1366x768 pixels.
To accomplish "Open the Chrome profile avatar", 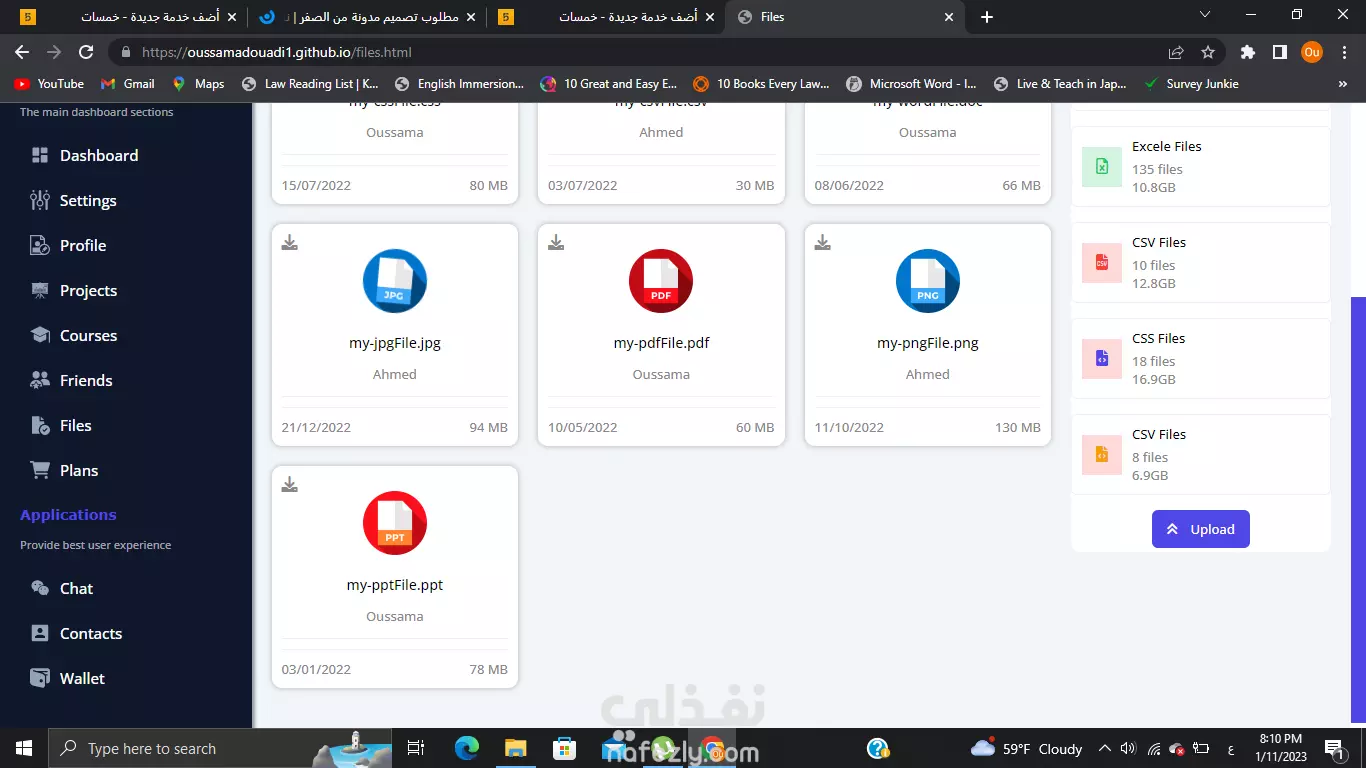I will (1312, 52).
